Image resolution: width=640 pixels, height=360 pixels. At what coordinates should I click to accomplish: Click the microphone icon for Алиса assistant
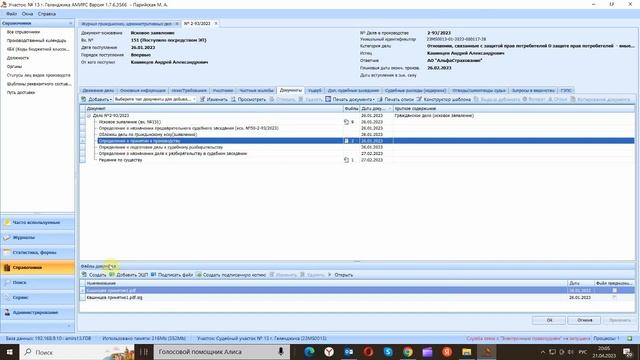[281, 351]
